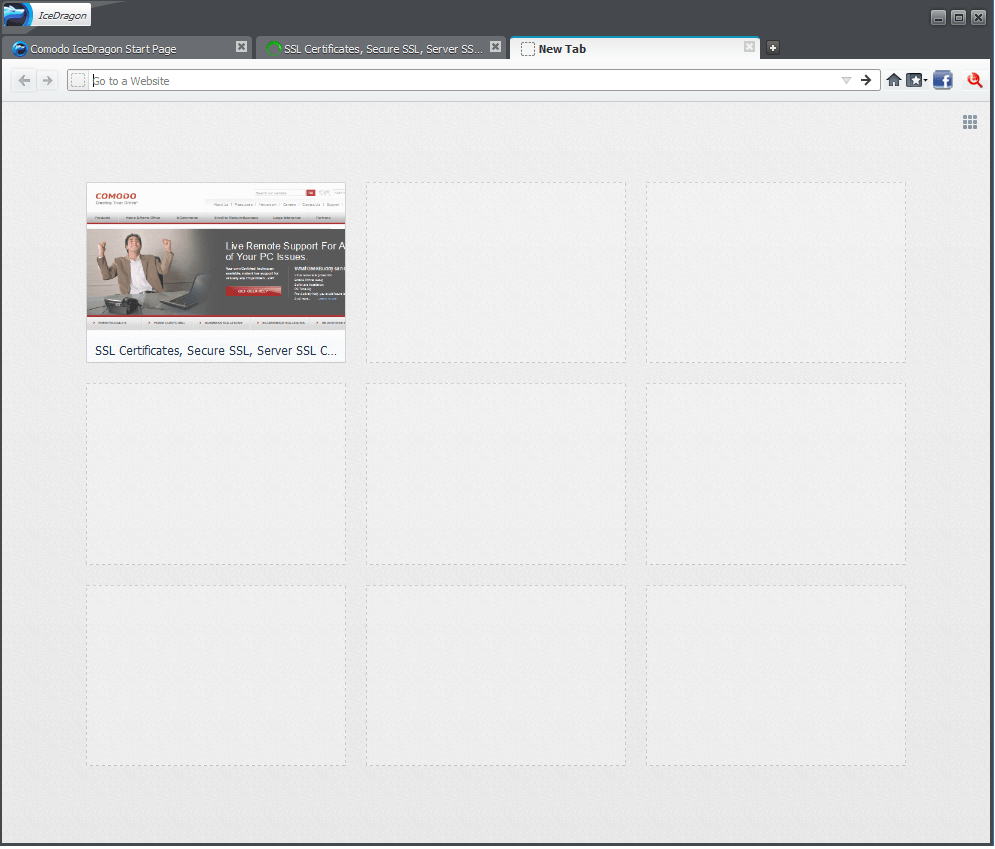
Task: Close the SSL Certificates tab
Action: coord(495,46)
